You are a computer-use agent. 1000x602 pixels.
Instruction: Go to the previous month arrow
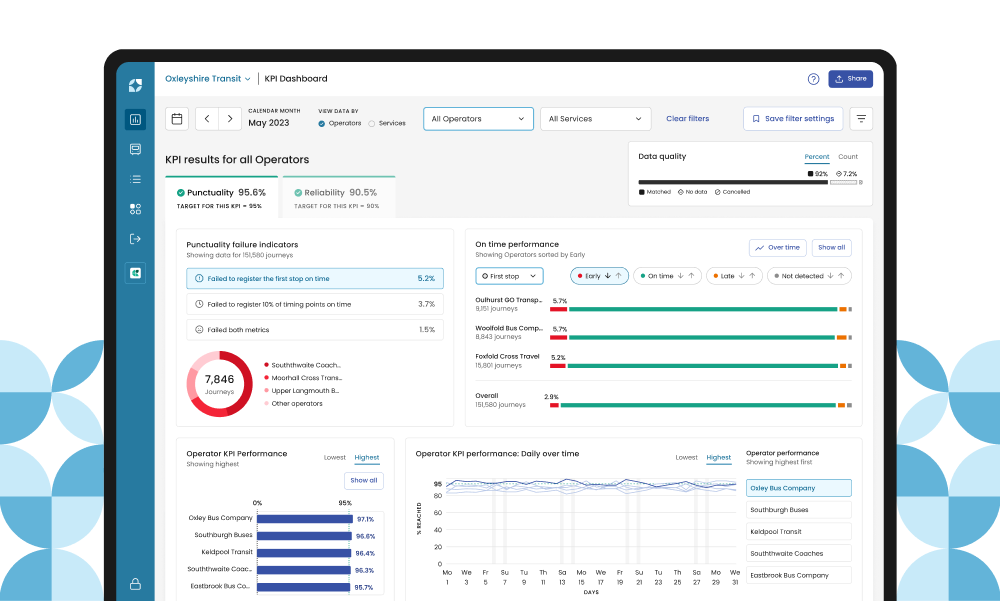(x=207, y=119)
